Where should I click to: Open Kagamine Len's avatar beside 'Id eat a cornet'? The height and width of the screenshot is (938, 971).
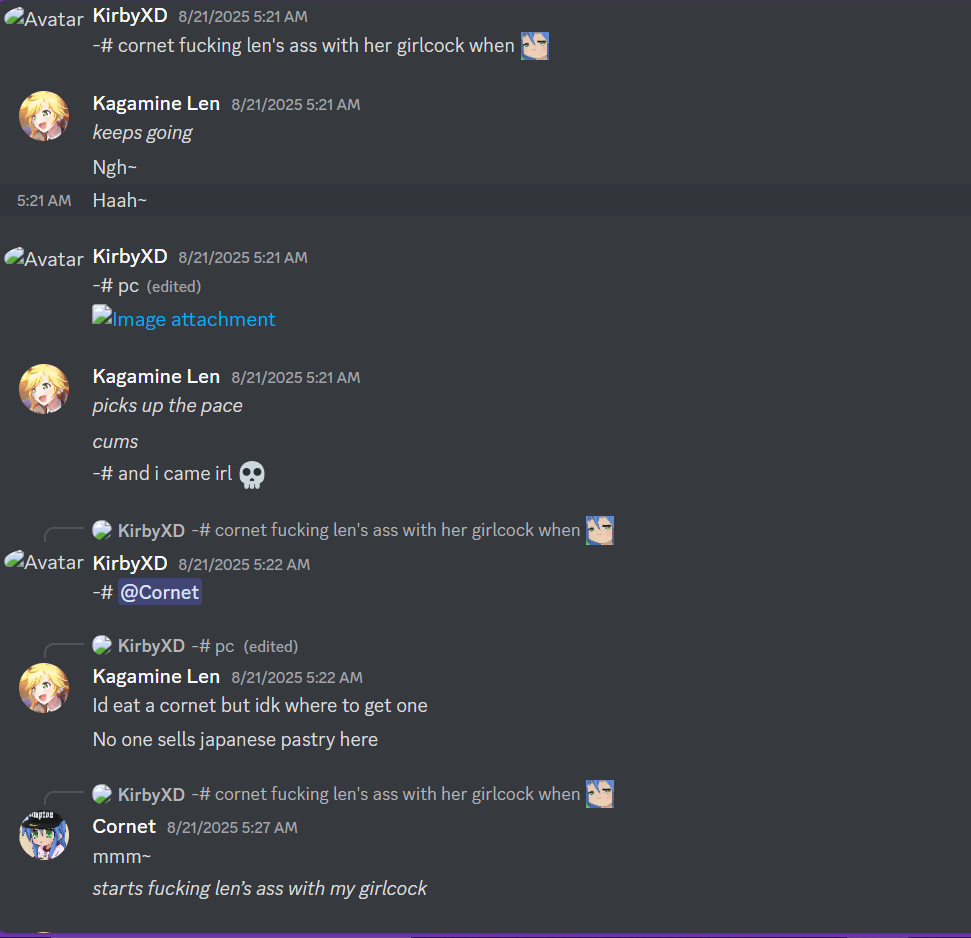(x=43, y=688)
